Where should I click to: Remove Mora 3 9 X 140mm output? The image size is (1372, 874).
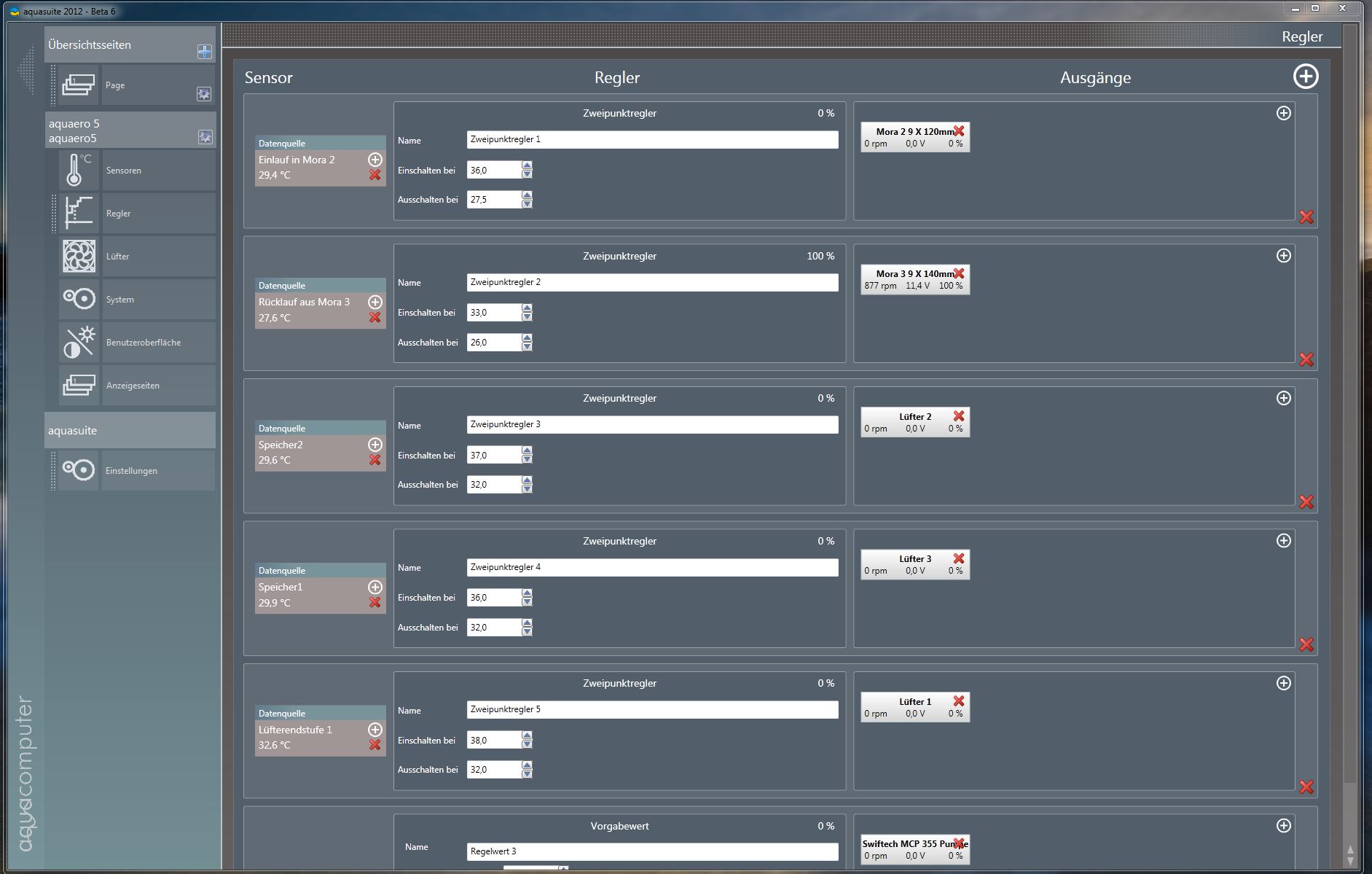[x=959, y=273]
